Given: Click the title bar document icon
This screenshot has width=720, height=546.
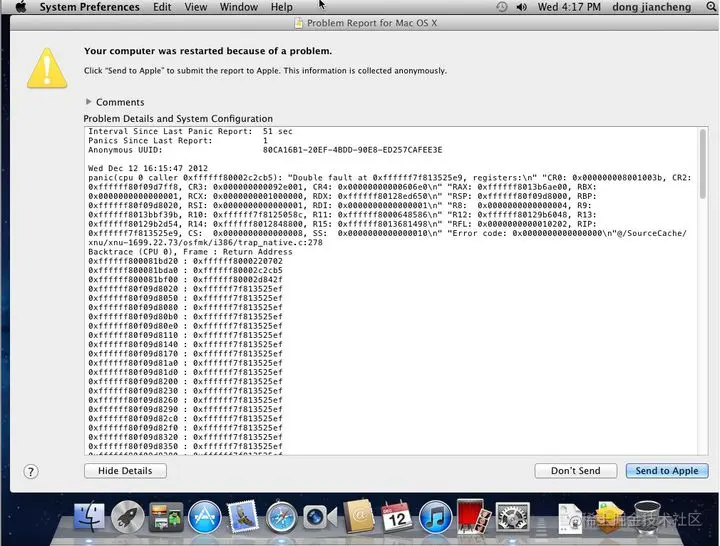Looking at the screenshot, I should [298, 23].
